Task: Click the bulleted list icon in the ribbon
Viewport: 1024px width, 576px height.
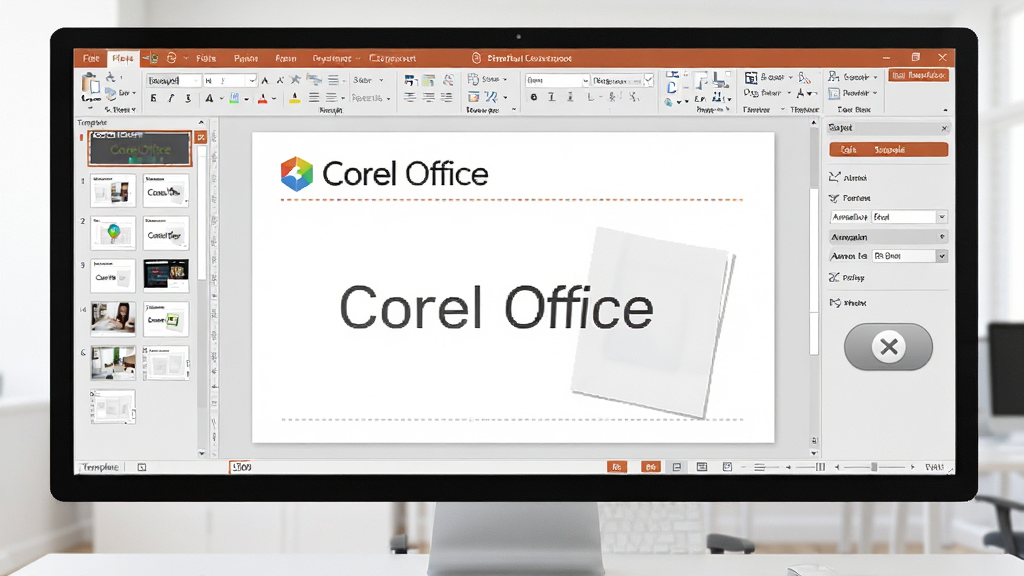Action: click(x=334, y=80)
